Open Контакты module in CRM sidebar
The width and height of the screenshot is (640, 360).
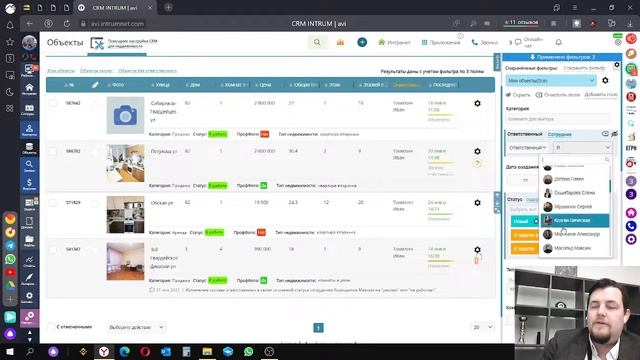click(x=29, y=130)
